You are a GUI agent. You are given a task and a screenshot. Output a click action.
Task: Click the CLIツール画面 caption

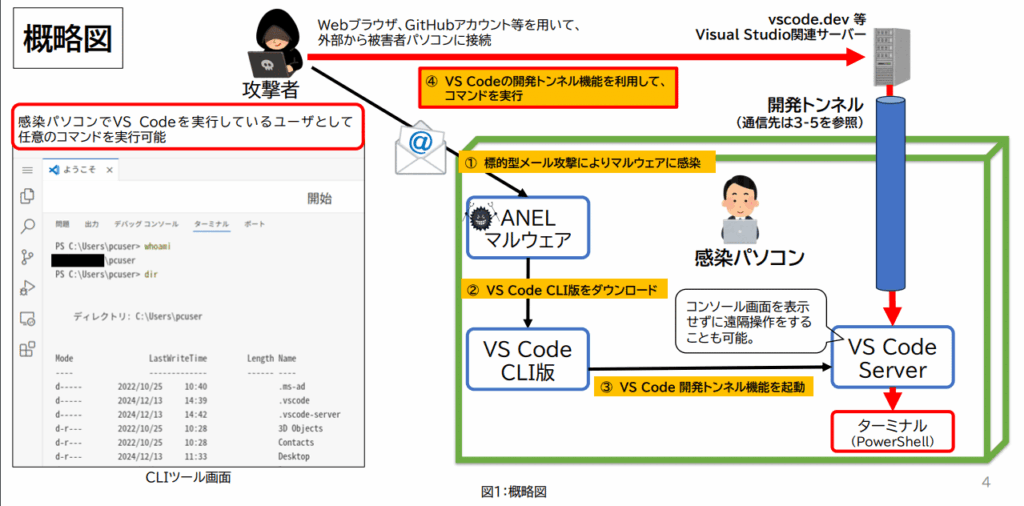(x=189, y=479)
